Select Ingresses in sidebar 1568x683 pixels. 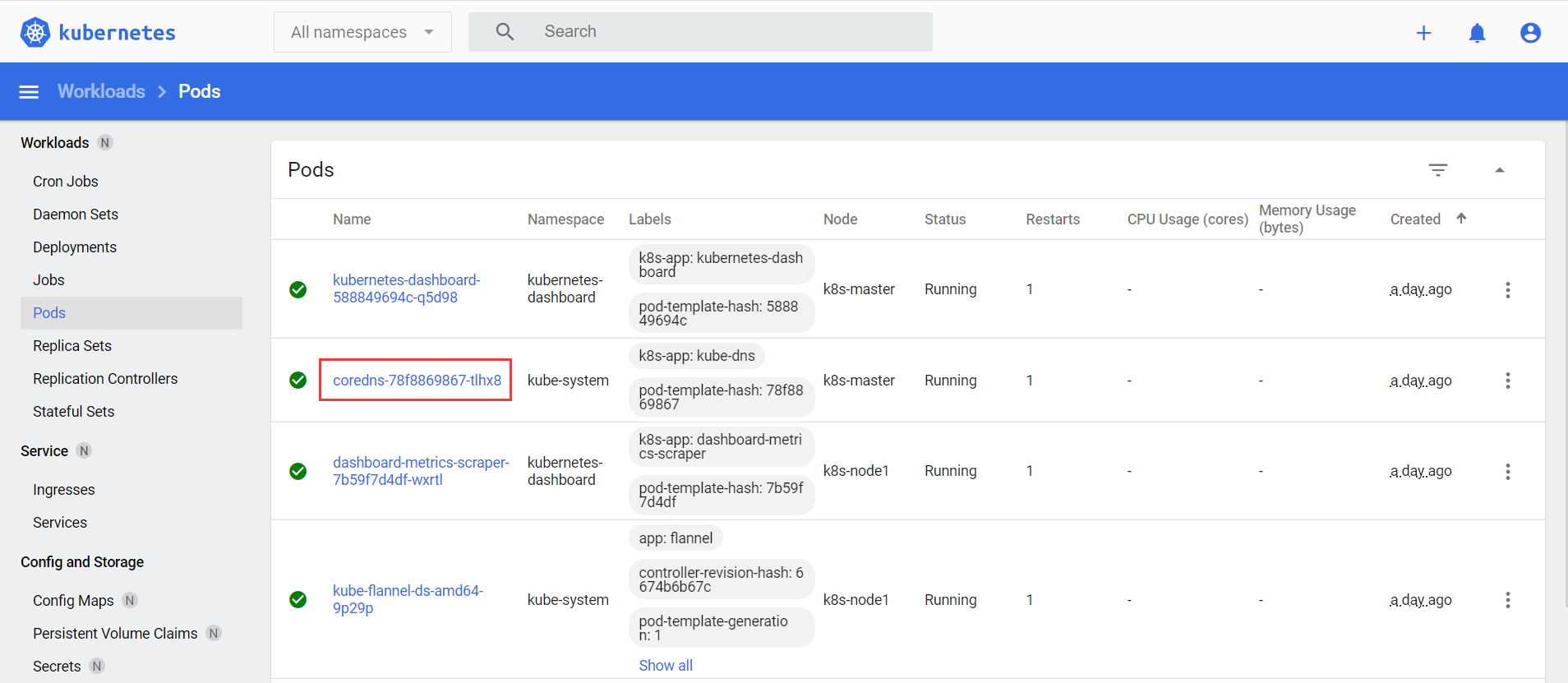click(64, 490)
